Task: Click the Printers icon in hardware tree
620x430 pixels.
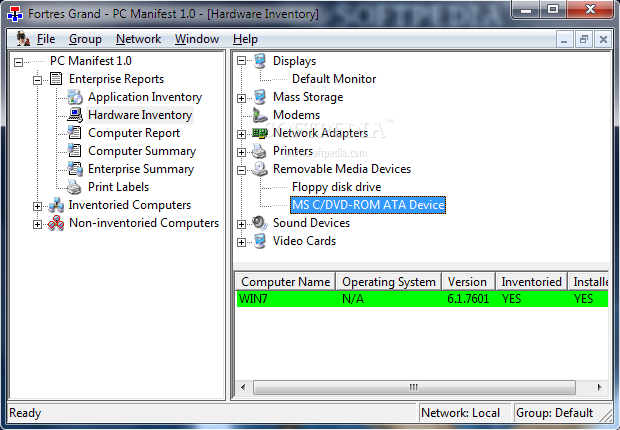Action: 259,151
